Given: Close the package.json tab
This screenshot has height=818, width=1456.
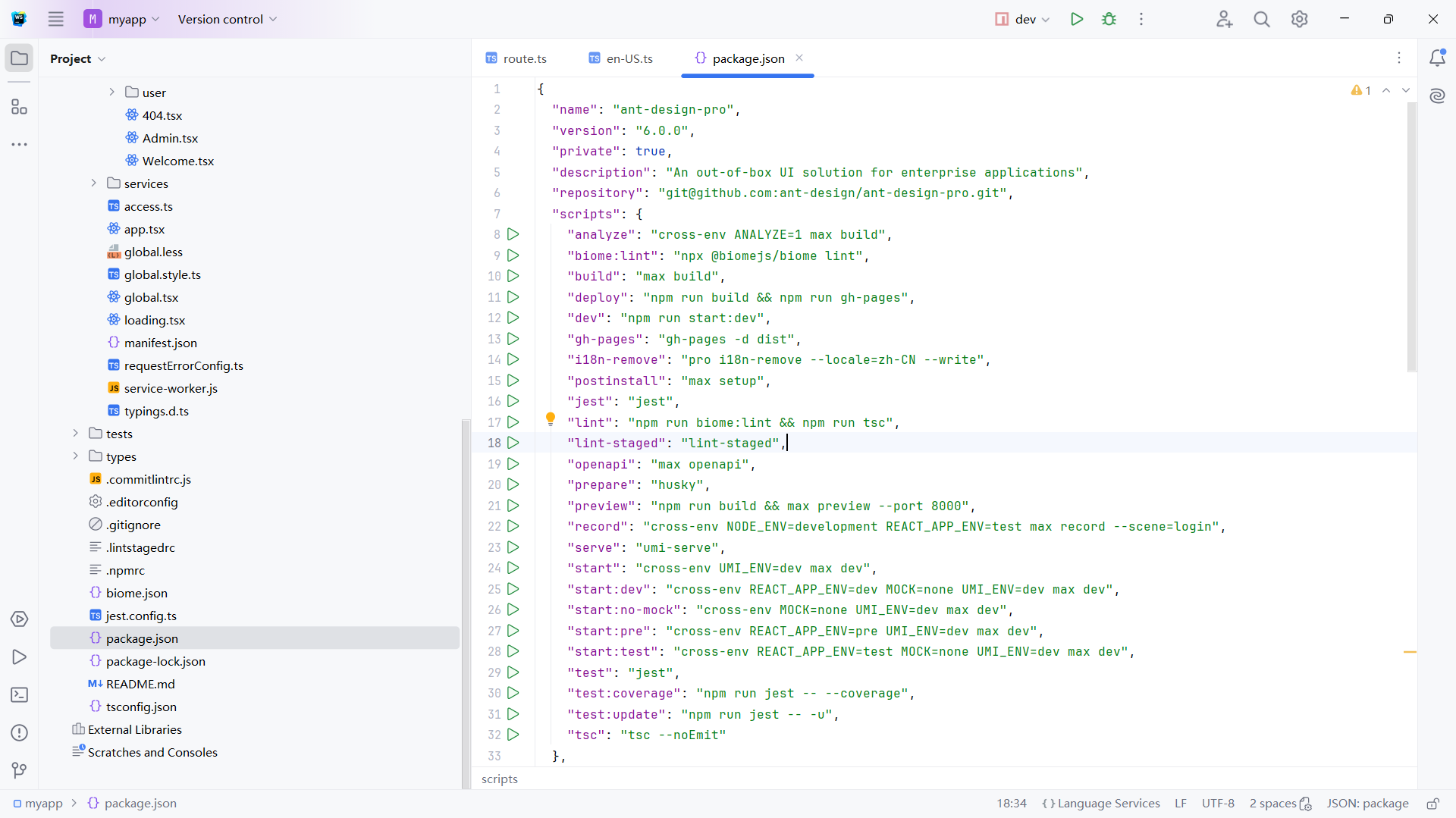Looking at the screenshot, I should (x=799, y=58).
